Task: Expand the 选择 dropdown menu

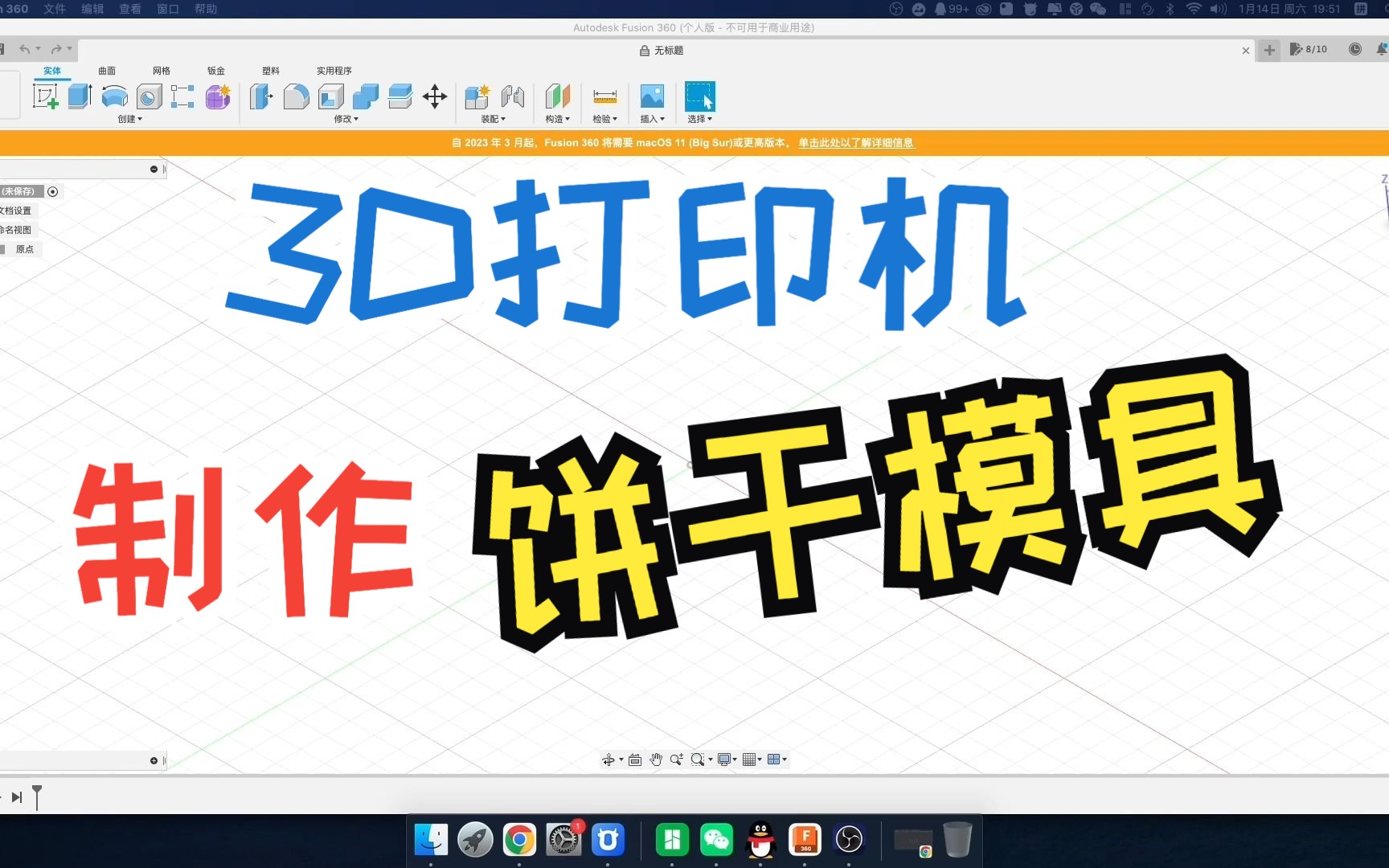Action: (700, 119)
